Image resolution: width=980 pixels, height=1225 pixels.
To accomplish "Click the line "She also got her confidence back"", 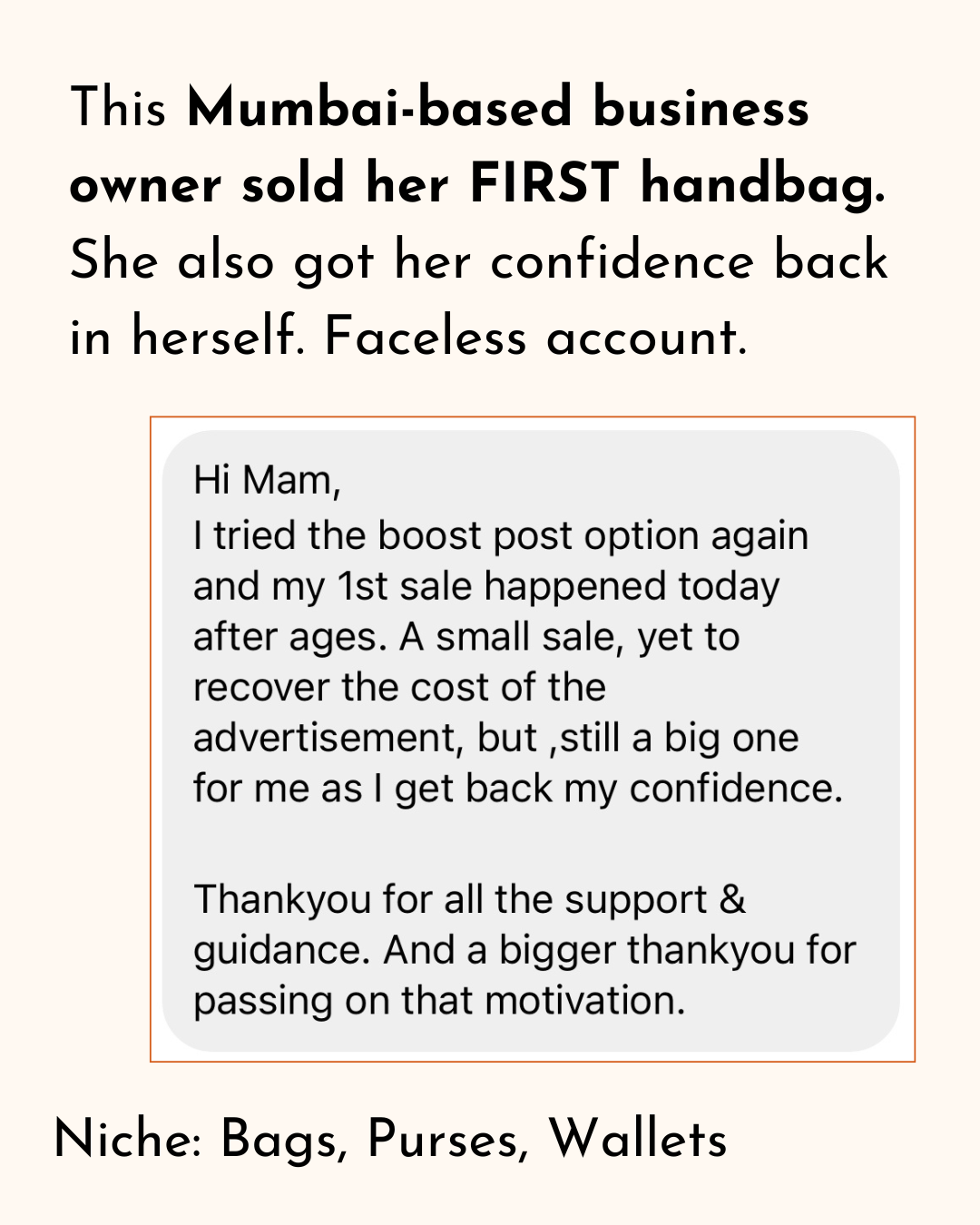I will click(478, 261).
